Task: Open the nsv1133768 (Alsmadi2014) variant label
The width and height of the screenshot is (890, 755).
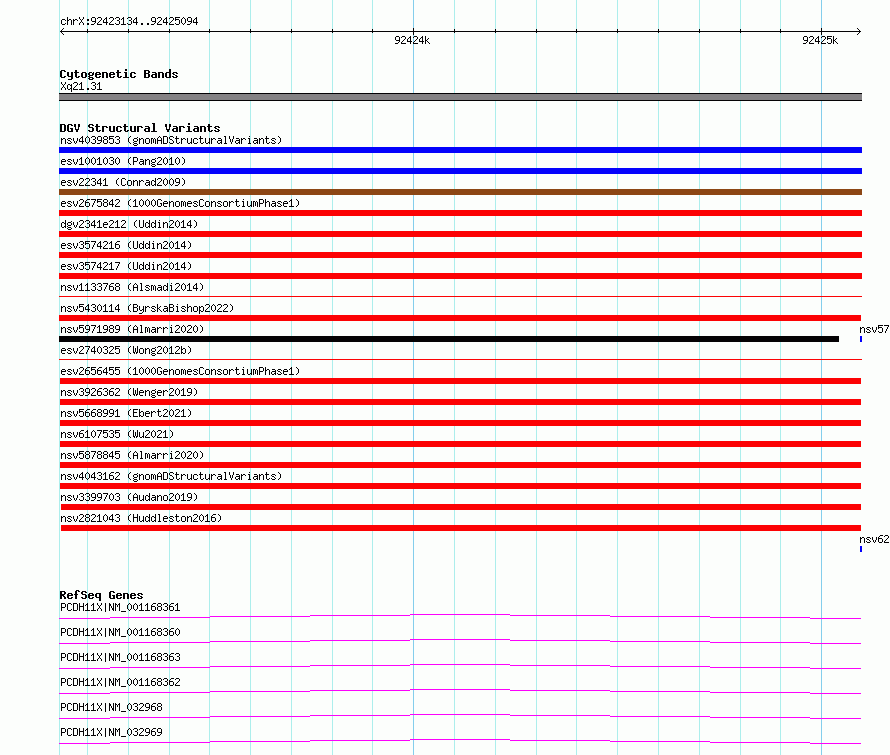Action: point(132,287)
